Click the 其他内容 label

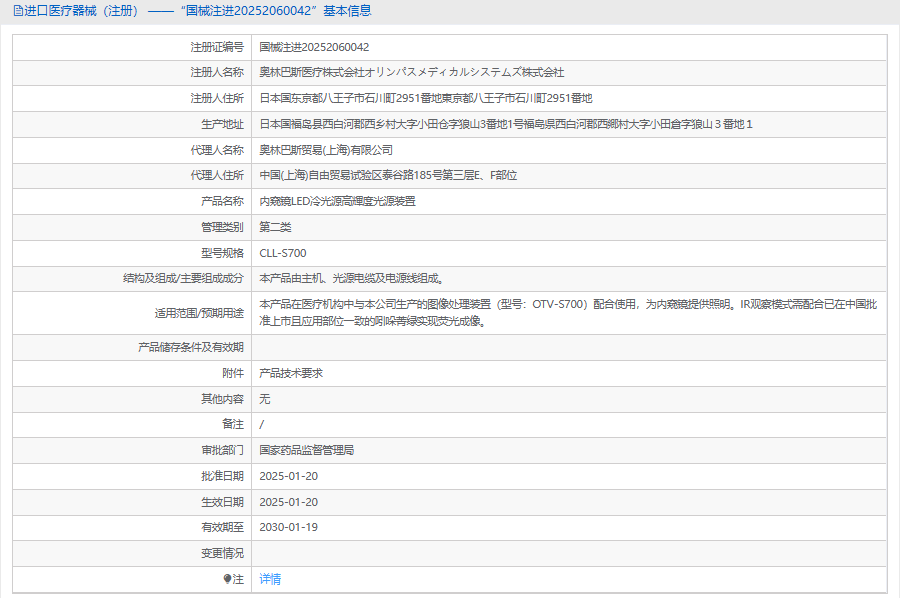[222, 399]
